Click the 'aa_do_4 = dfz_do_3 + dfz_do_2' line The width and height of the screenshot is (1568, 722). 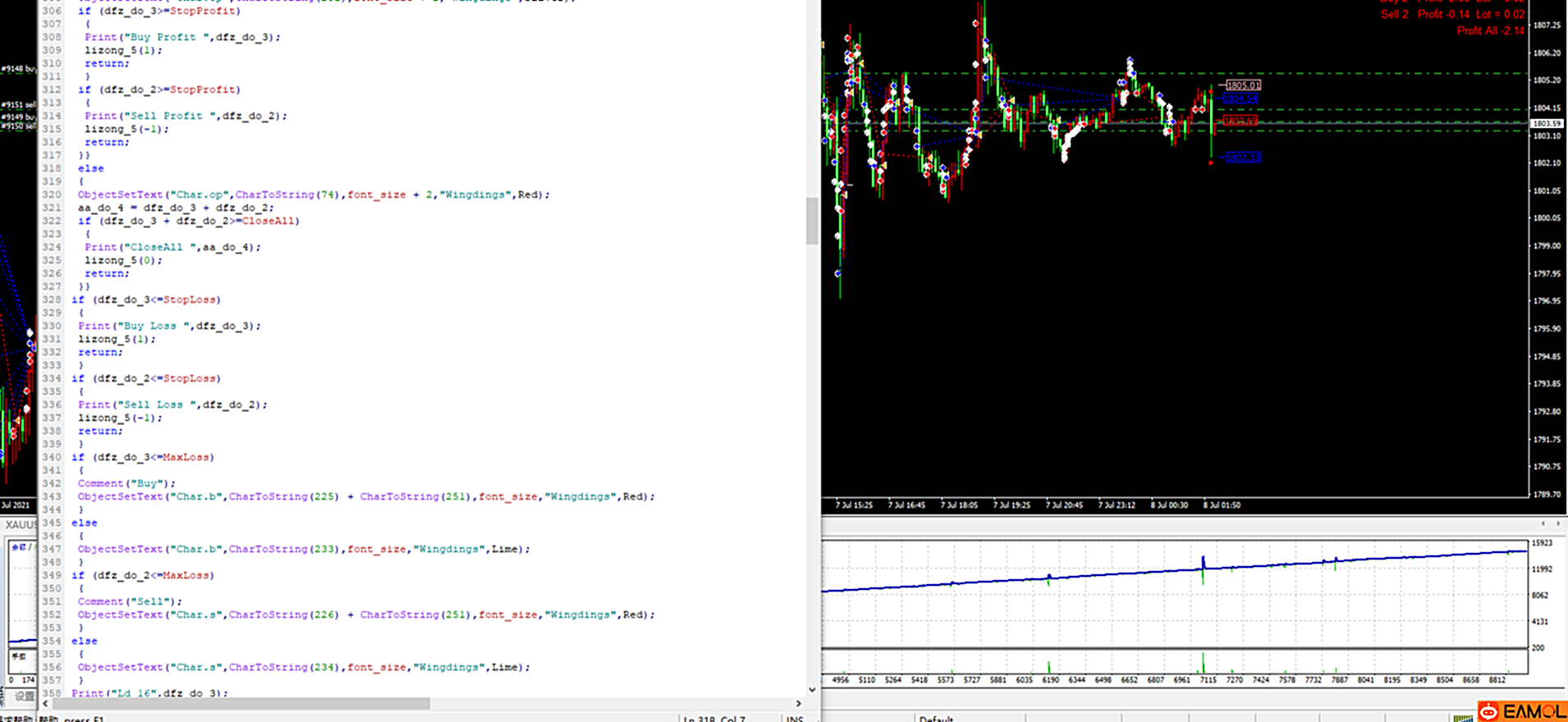click(176, 208)
